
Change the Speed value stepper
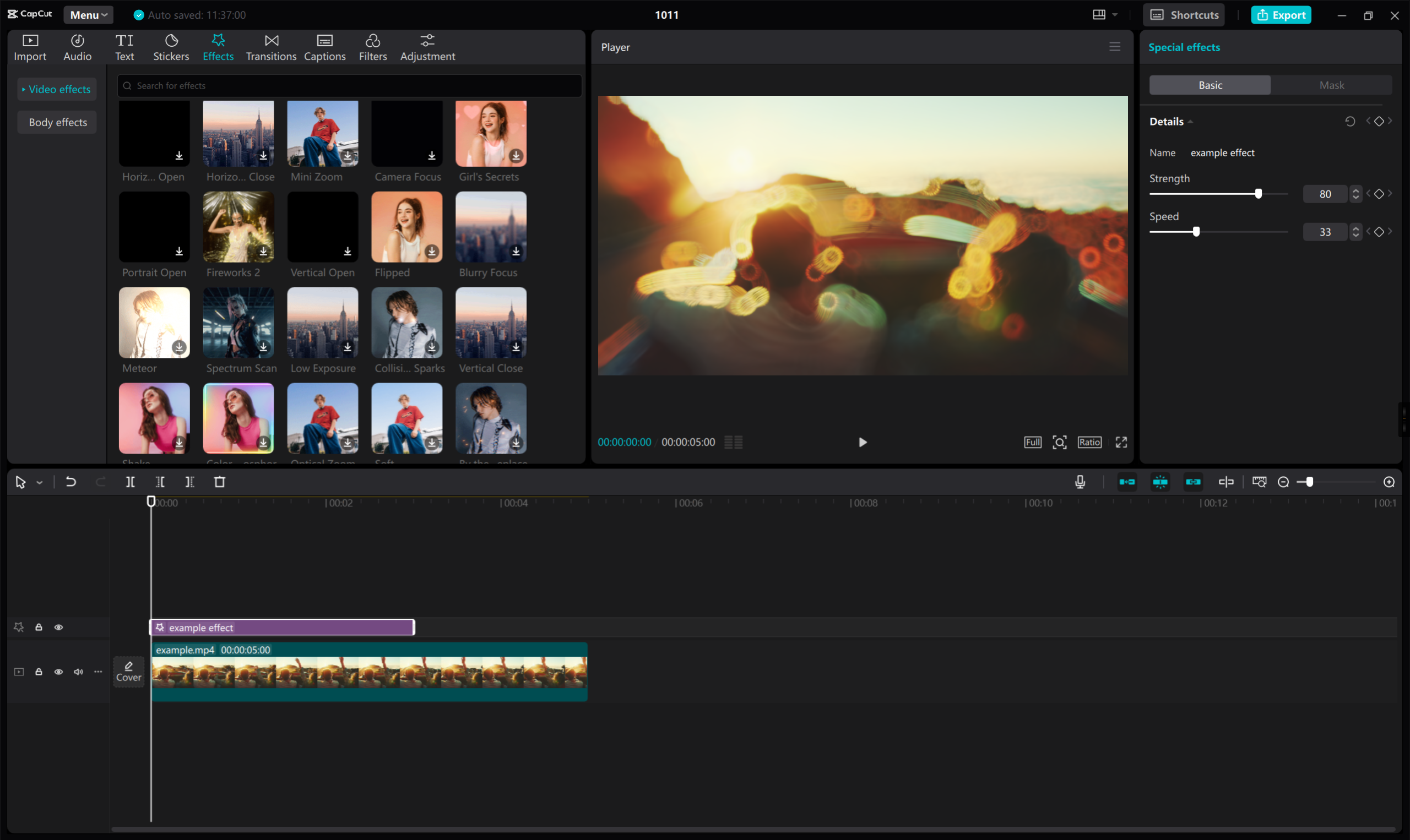click(x=1355, y=232)
